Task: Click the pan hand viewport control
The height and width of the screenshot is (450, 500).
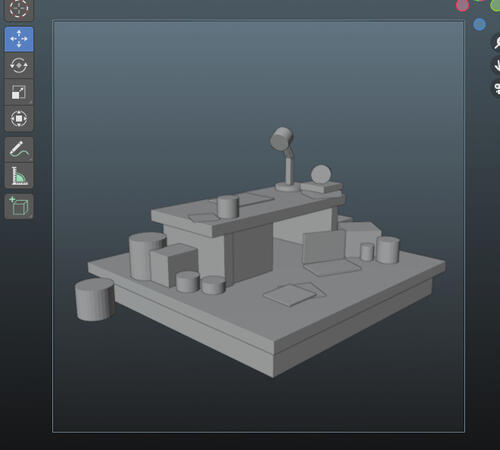Action: click(x=496, y=65)
